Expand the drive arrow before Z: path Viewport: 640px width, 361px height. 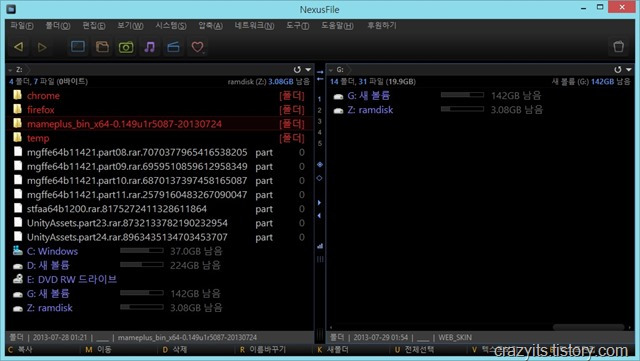click(10, 70)
